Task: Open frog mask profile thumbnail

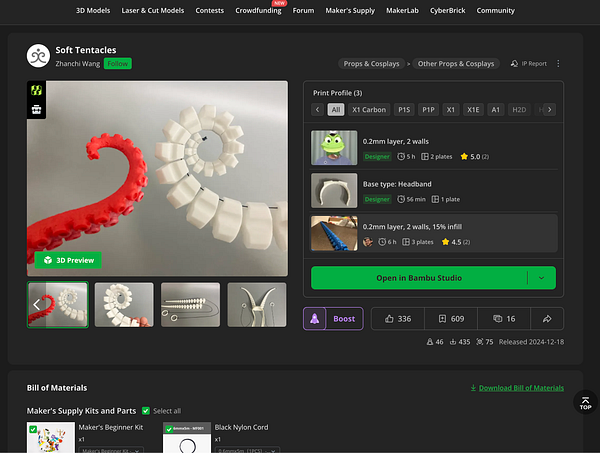Action: (x=334, y=148)
